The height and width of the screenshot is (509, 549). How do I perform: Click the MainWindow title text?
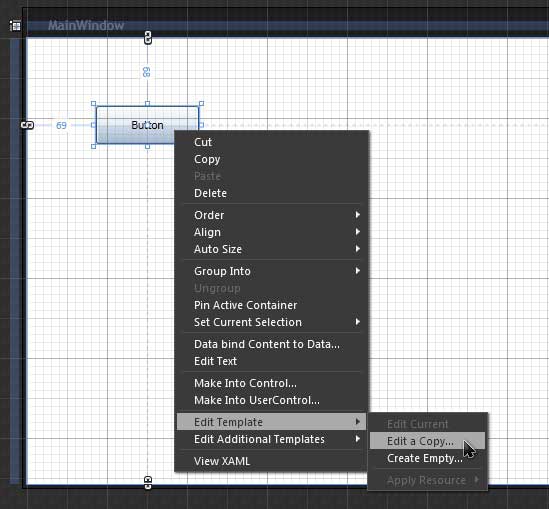[x=86, y=25]
